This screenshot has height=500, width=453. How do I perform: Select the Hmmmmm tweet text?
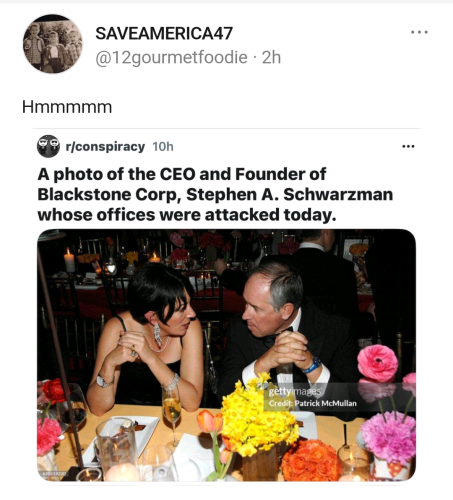67,107
